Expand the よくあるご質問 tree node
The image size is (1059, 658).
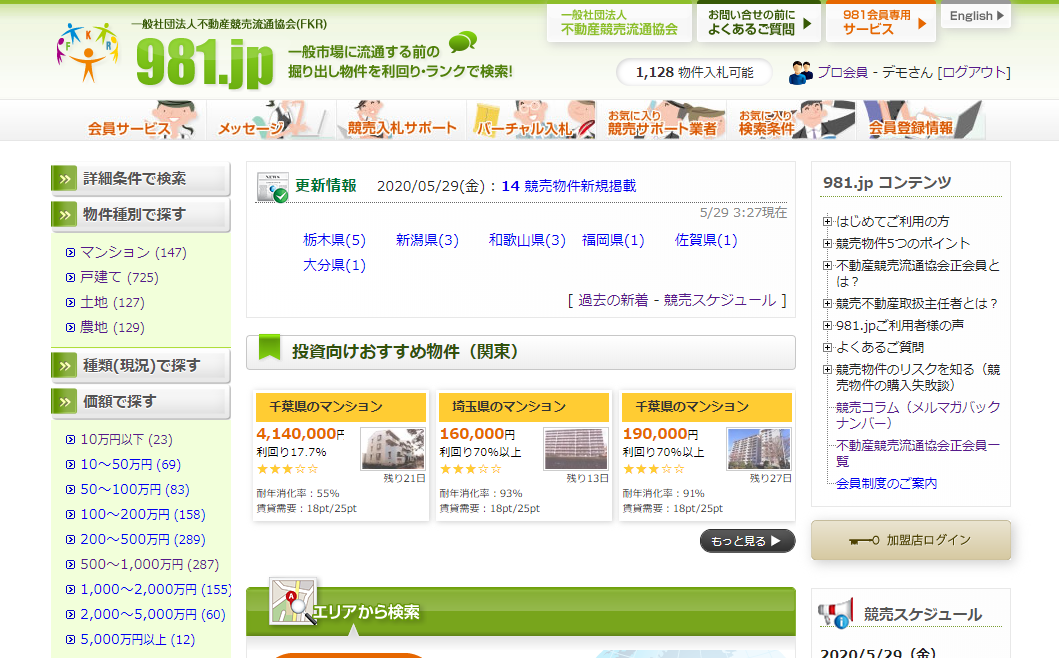[x=827, y=347]
